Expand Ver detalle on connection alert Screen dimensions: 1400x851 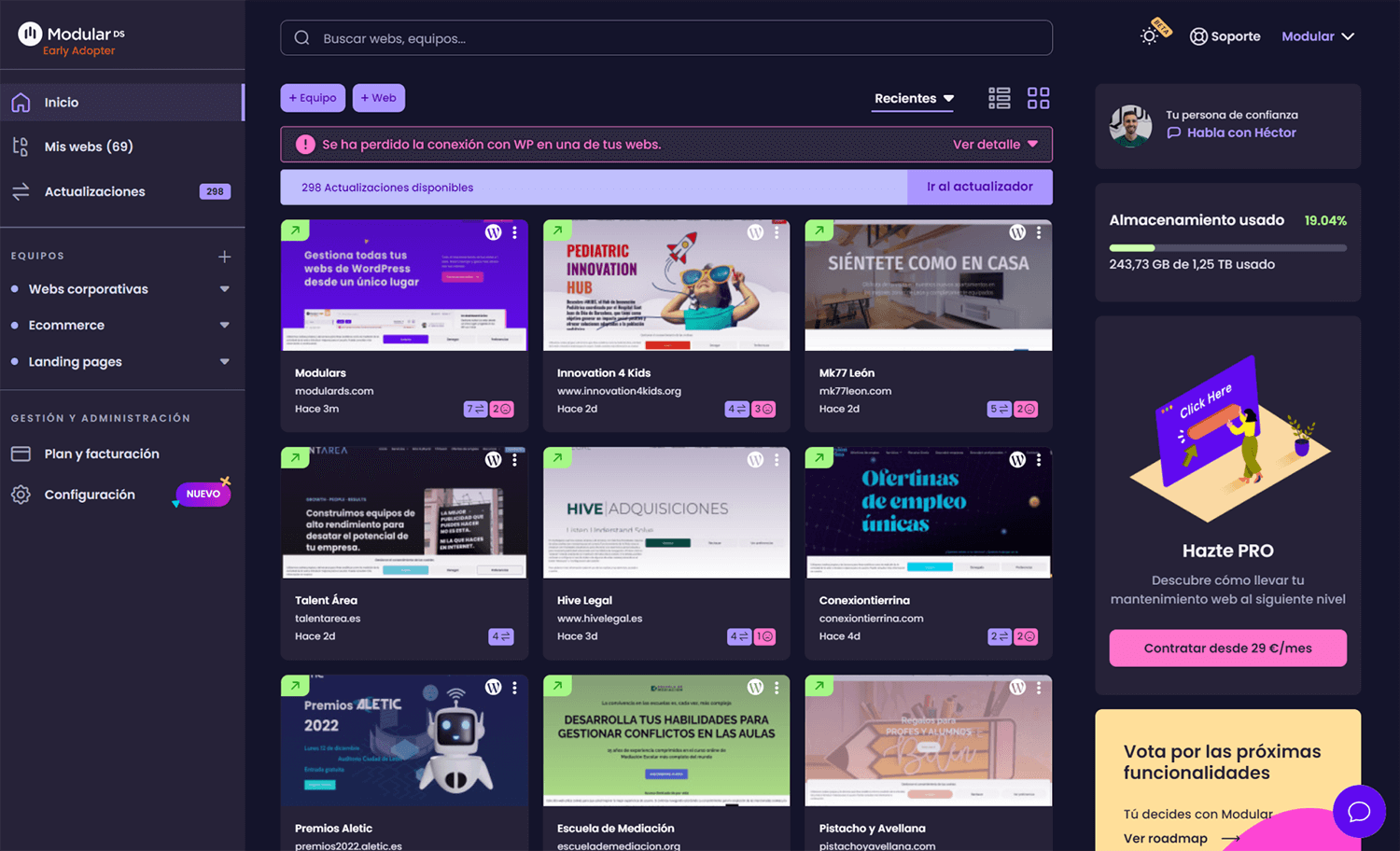995,145
